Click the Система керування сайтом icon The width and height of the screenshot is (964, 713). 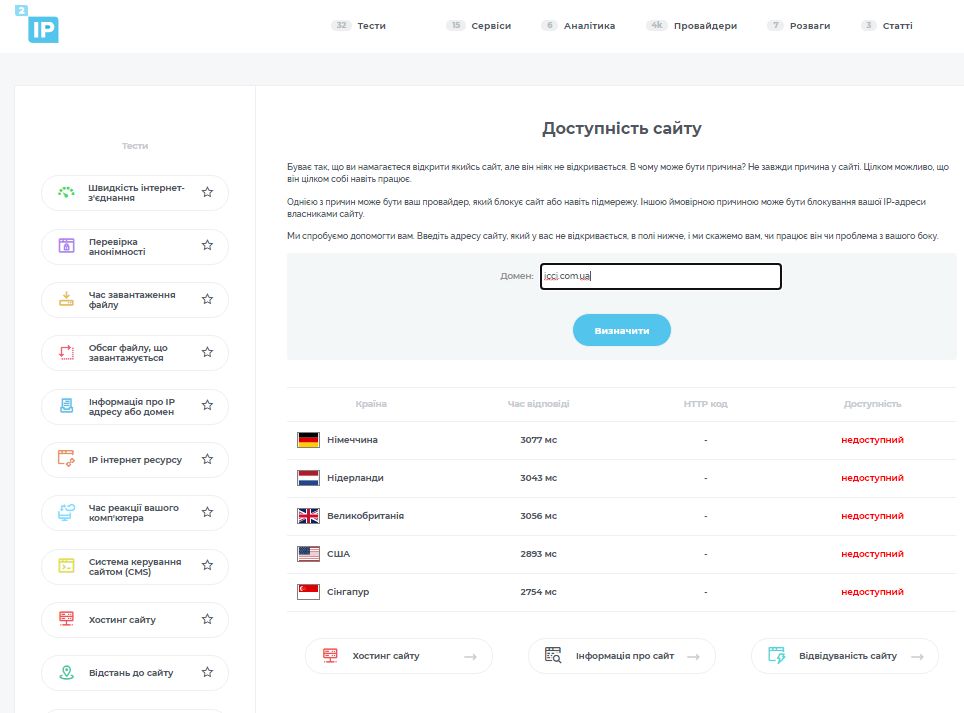click(67, 566)
